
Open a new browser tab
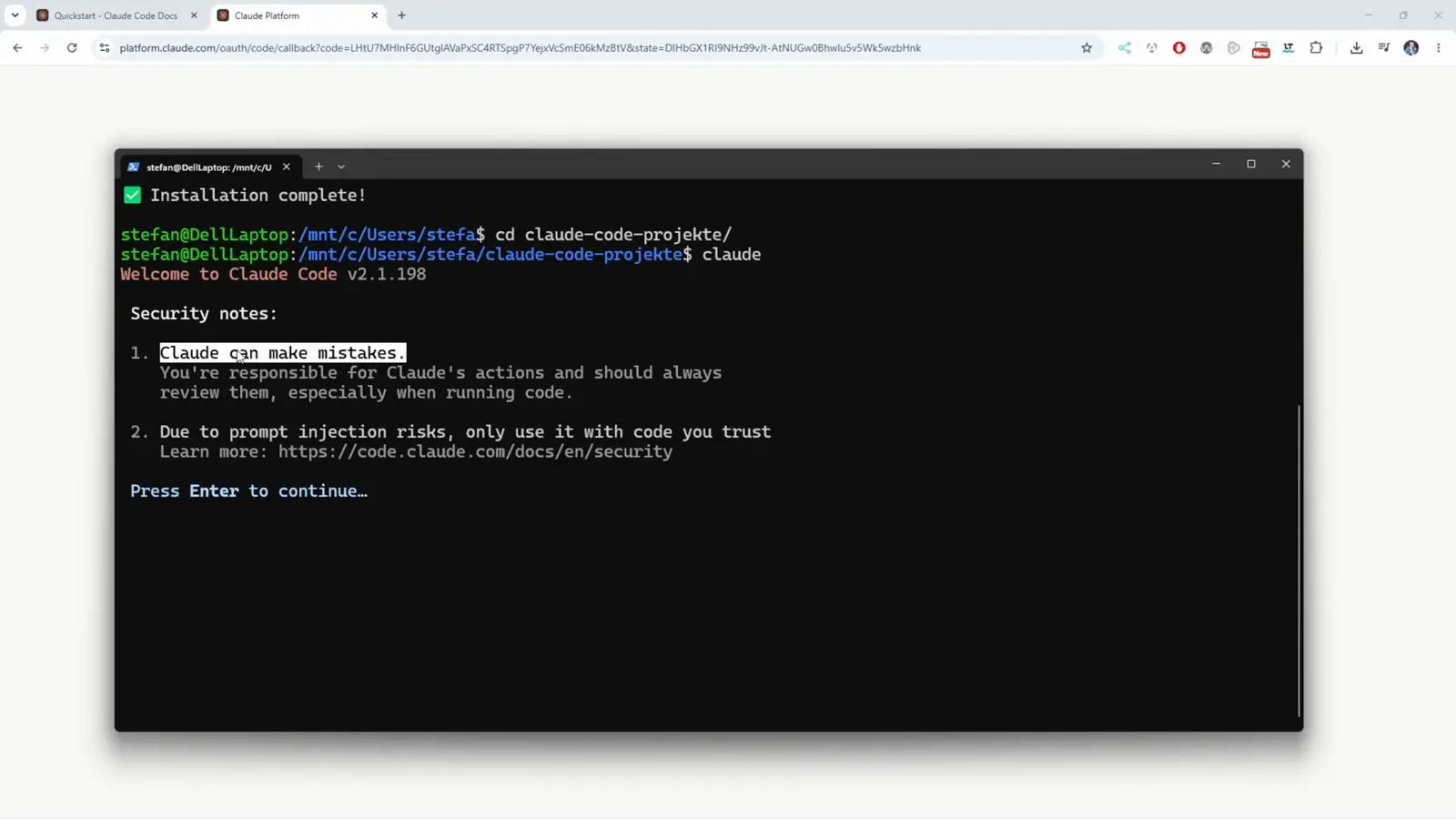tap(401, 15)
